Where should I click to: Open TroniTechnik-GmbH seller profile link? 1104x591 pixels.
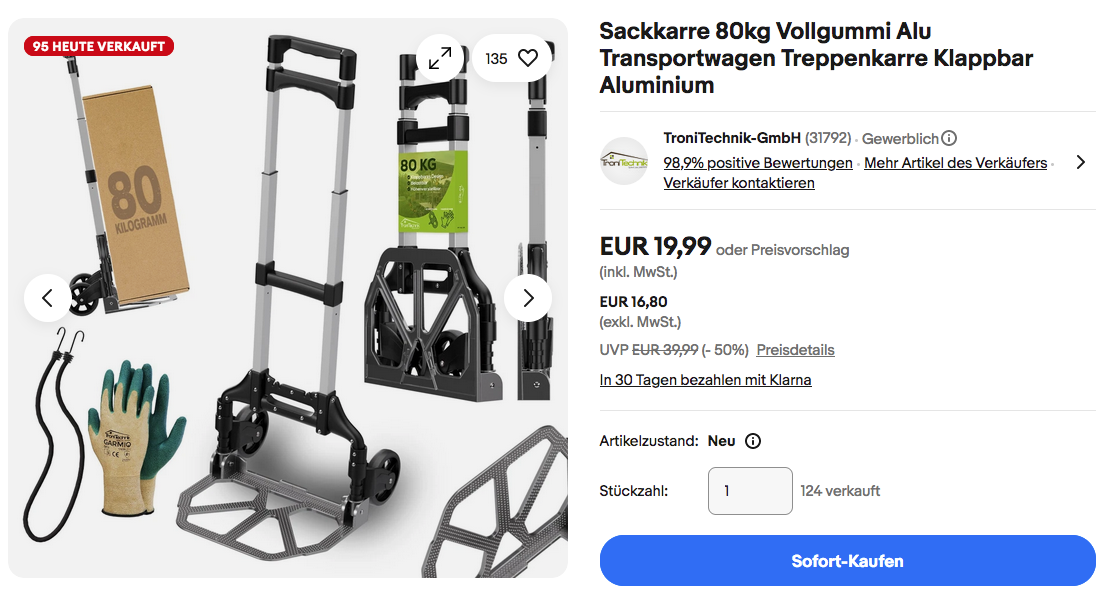pyautogui.click(x=732, y=138)
